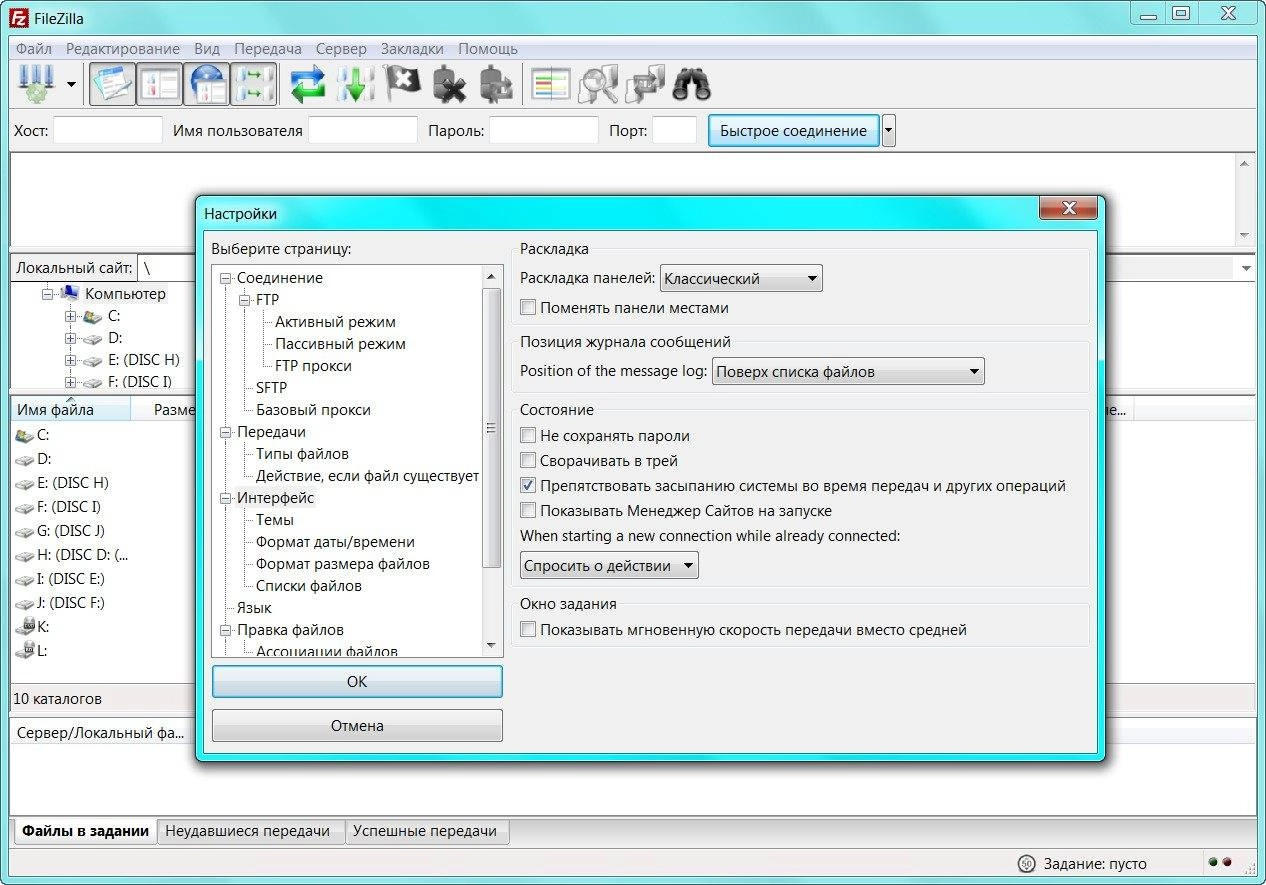Click the OK button in settings
The height and width of the screenshot is (885, 1266).
tap(357, 681)
